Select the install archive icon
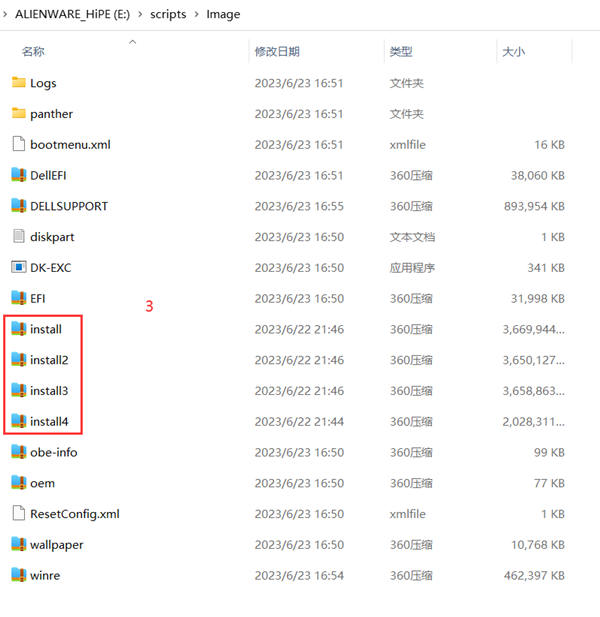The width and height of the screenshot is (600, 617). point(18,329)
